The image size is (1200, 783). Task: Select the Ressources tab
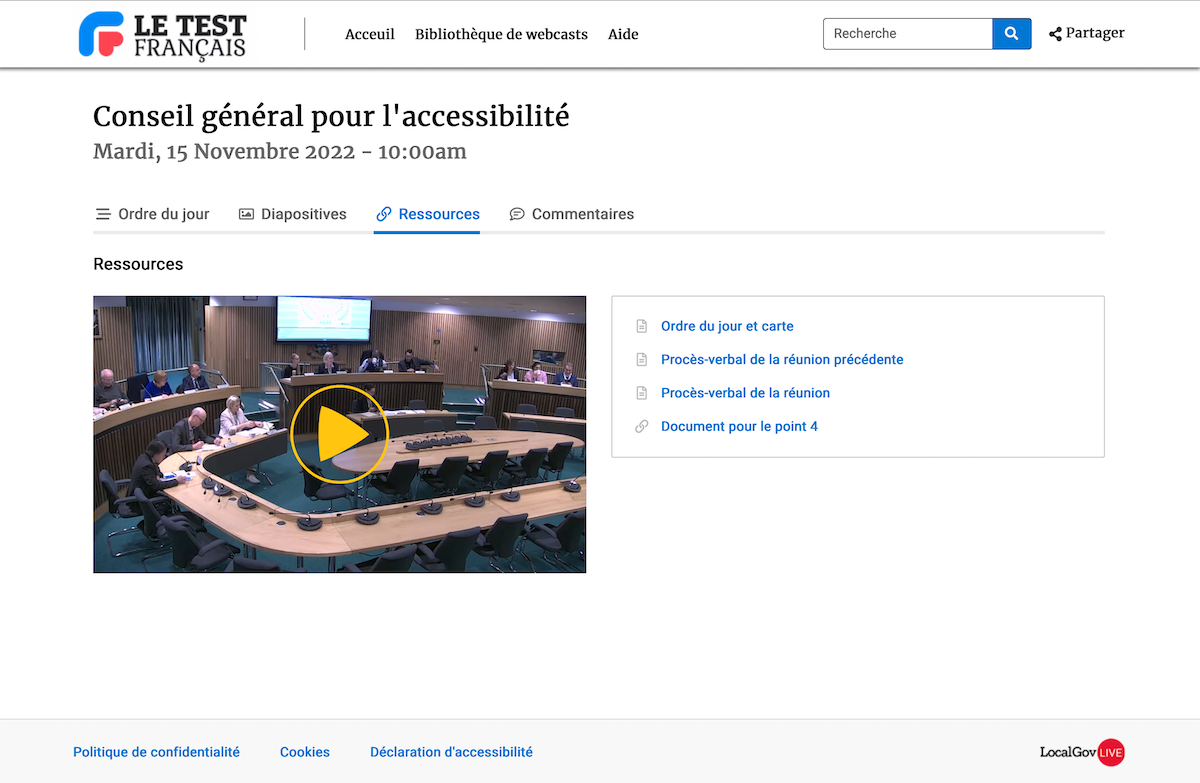tap(427, 214)
